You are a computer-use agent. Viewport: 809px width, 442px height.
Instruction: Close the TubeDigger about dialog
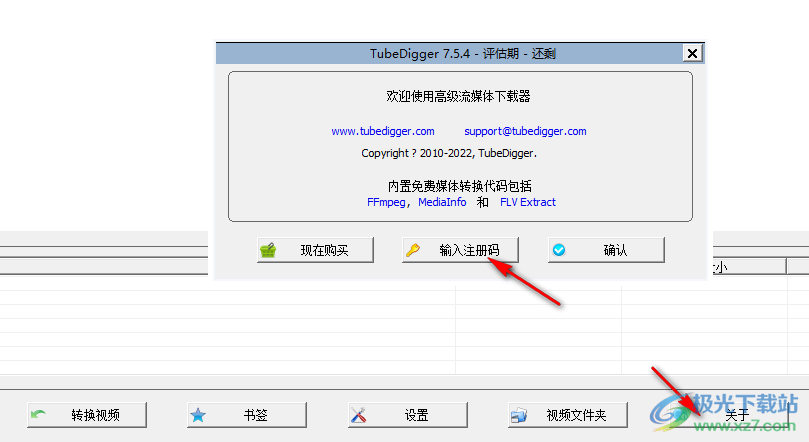[x=692, y=53]
